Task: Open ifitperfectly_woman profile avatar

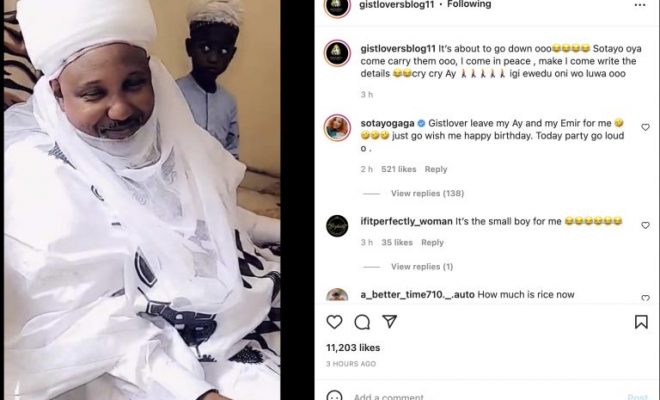Action: [337, 226]
